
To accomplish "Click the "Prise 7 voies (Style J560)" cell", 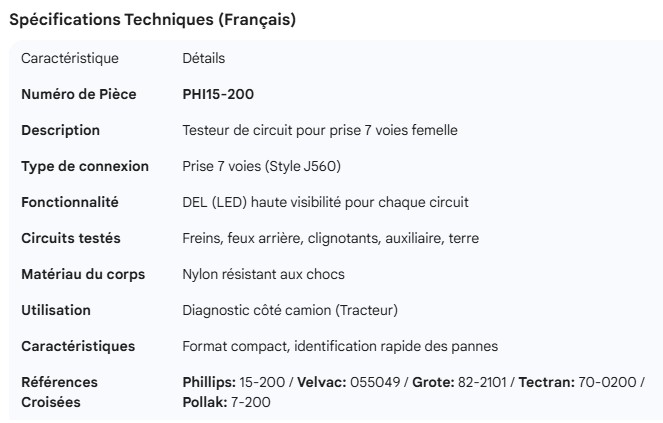I will click(x=268, y=166).
